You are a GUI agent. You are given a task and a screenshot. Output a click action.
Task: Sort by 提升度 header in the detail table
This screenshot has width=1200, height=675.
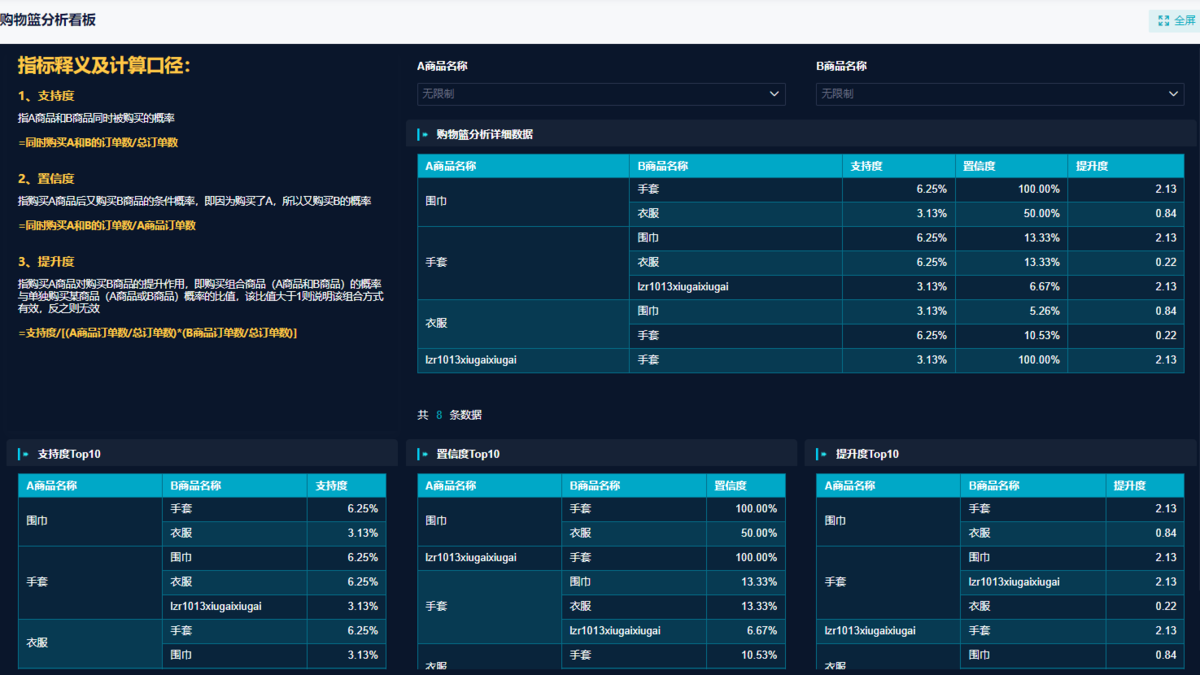click(1092, 166)
